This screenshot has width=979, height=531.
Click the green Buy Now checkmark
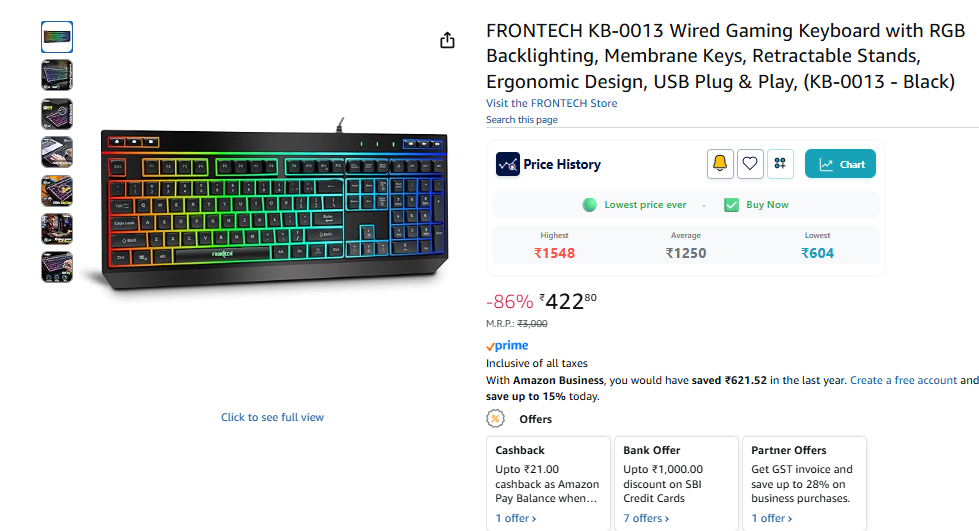click(732, 205)
